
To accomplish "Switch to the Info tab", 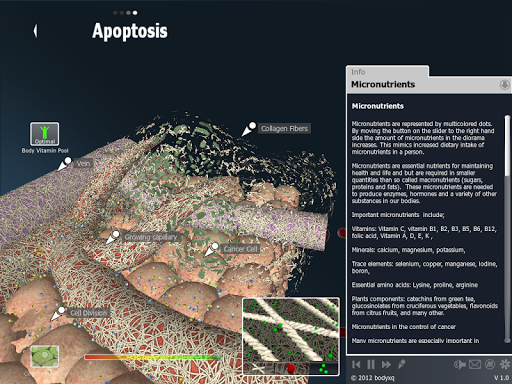I will click(x=358, y=72).
